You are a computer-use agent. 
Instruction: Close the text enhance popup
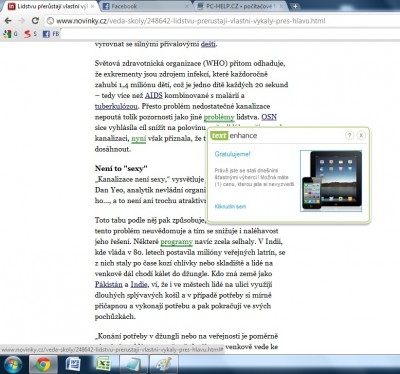[x=361, y=135]
